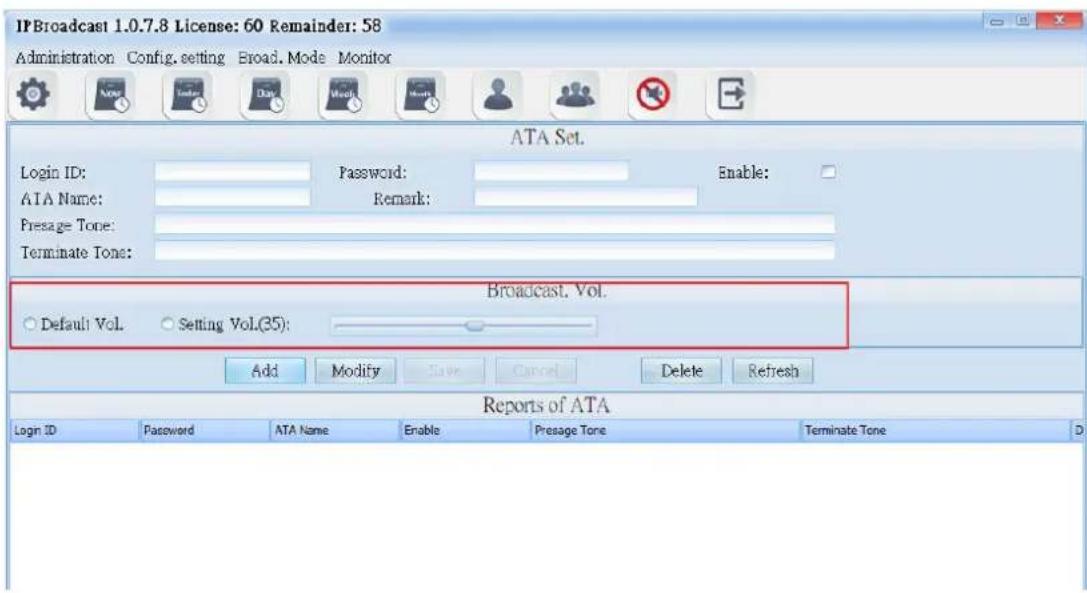Focus the Remark input field
The width and height of the screenshot is (1087, 593).
click(x=586, y=198)
